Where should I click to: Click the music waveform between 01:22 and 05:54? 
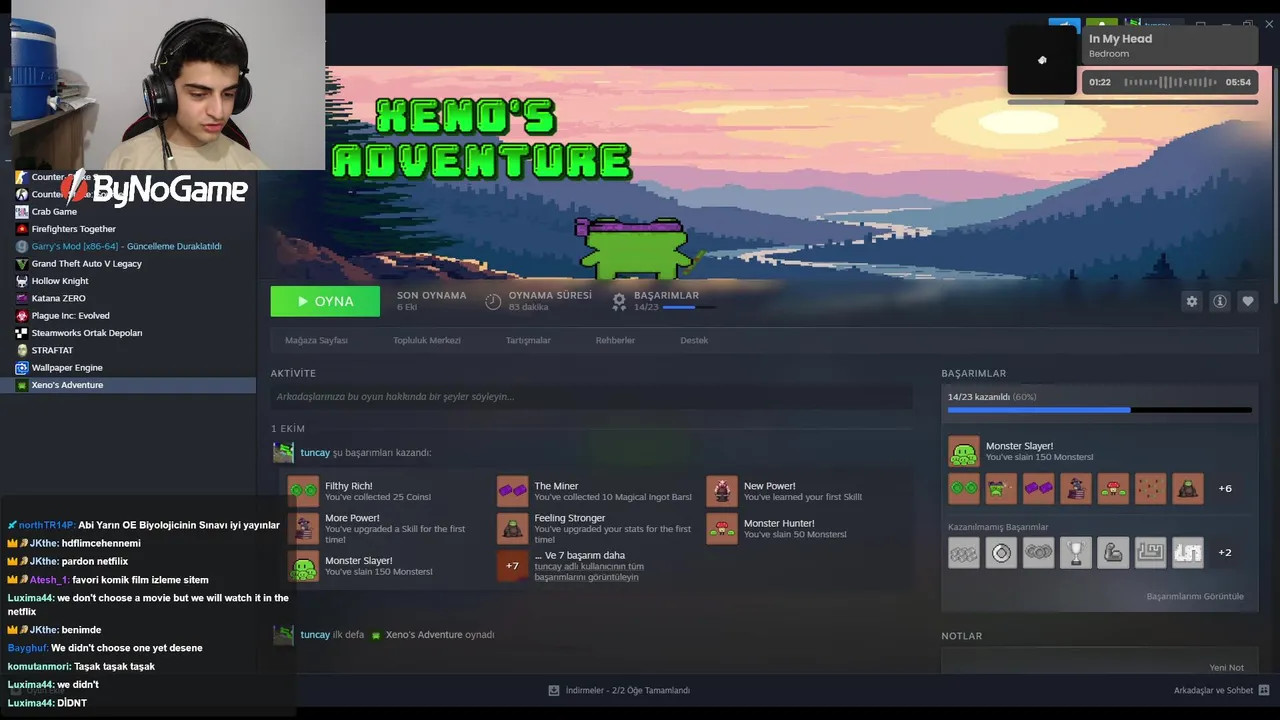[1171, 82]
